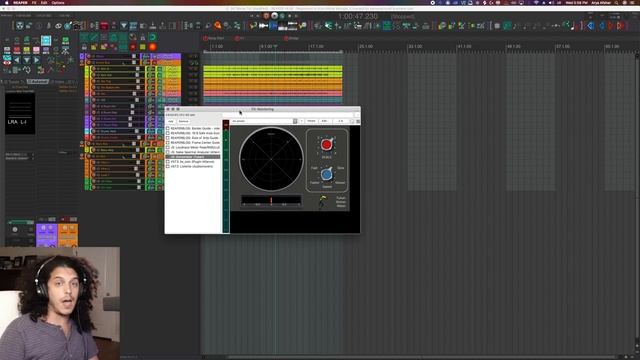Viewport: 640px width, 360px height.
Task: Open the FX menu
Action: click(x=34, y=2)
